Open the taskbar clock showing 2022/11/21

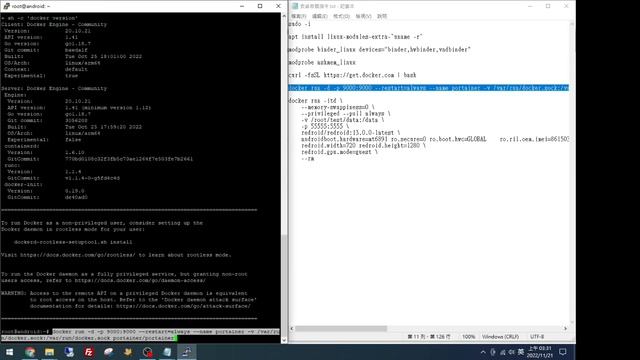[x=540, y=352]
